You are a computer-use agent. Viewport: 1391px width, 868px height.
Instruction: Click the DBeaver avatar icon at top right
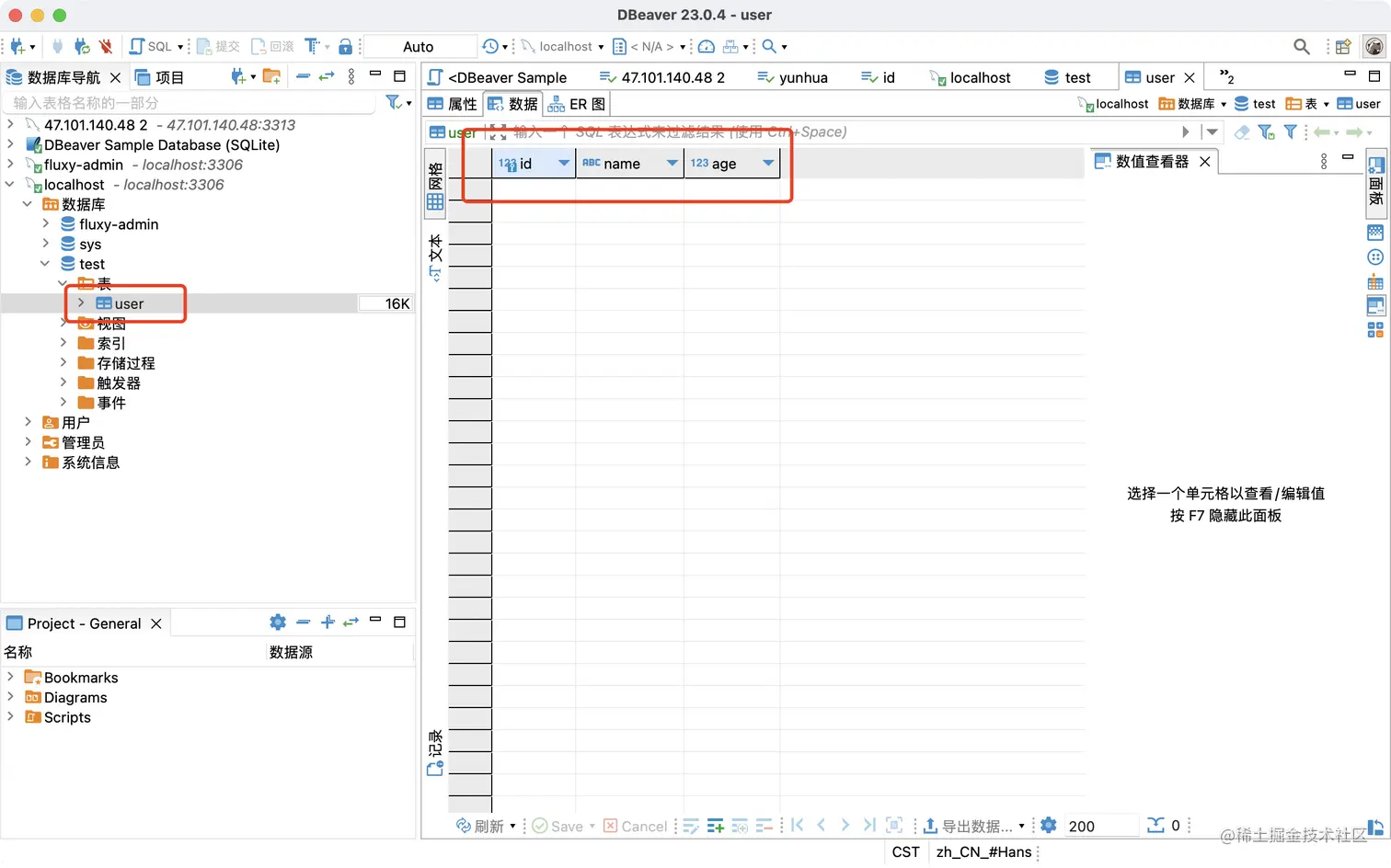point(1374,46)
